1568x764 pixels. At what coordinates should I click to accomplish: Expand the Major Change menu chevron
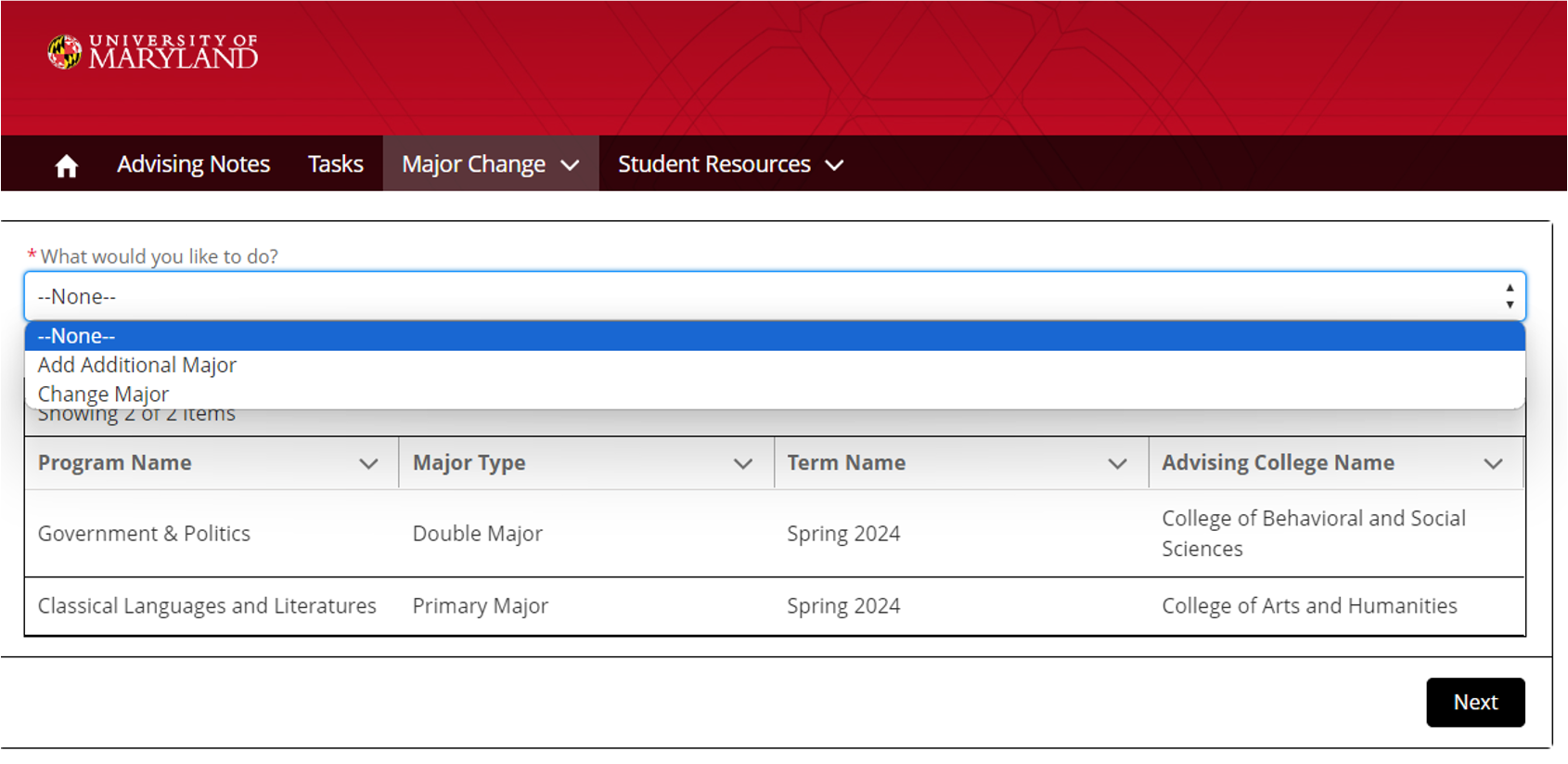click(571, 165)
